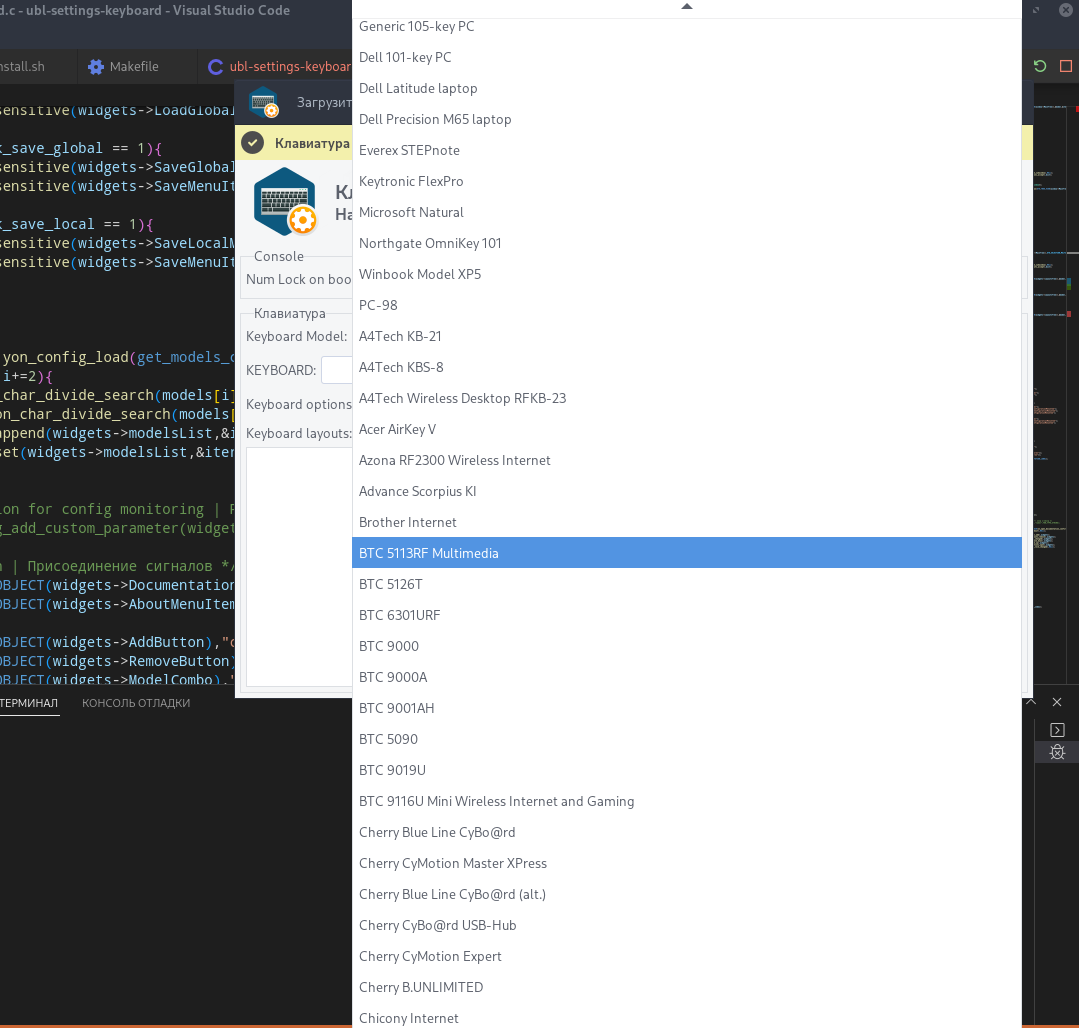Select Brother Internet keyboard

coord(686,522)
